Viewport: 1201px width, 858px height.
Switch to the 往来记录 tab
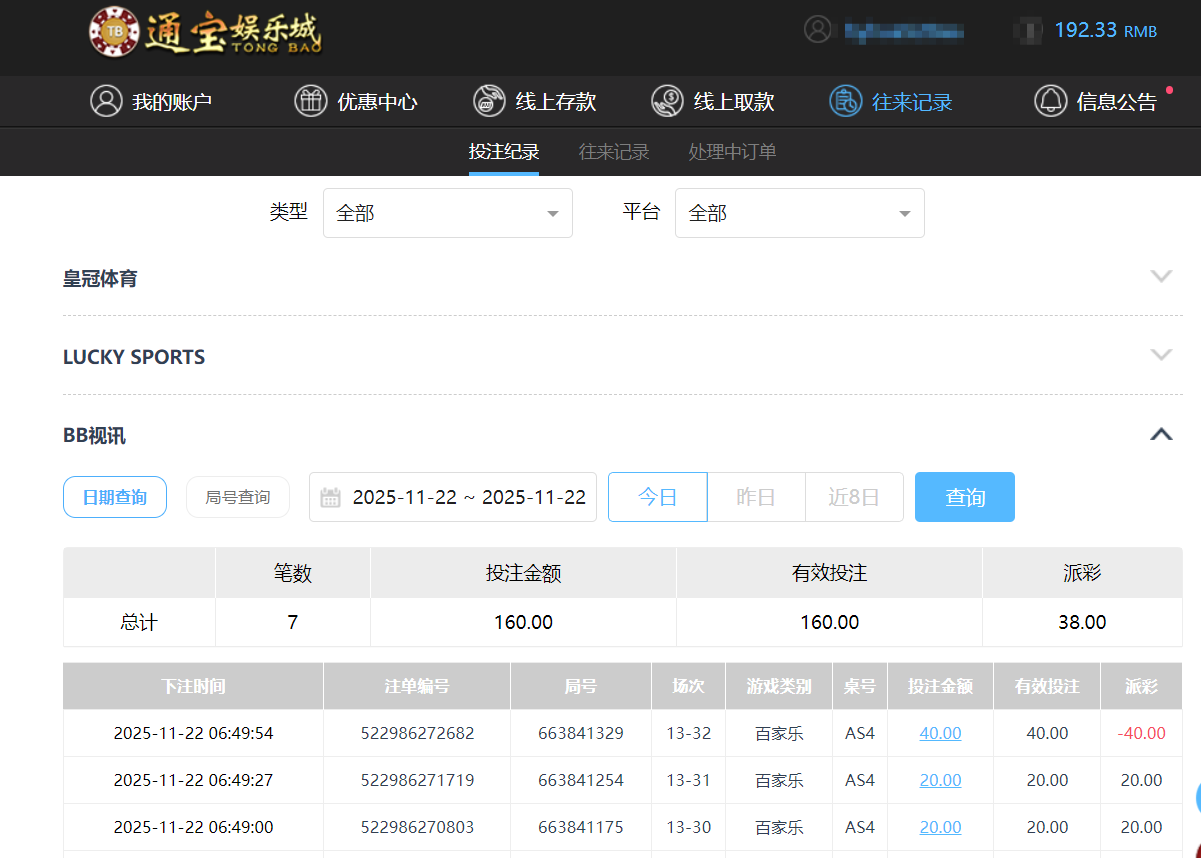613,151
